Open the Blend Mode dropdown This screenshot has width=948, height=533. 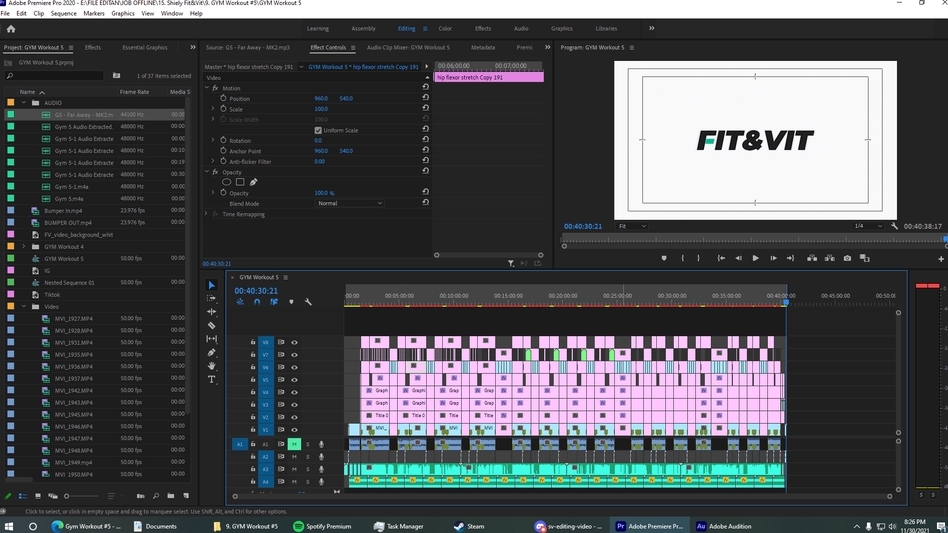(x=349, y=203)
